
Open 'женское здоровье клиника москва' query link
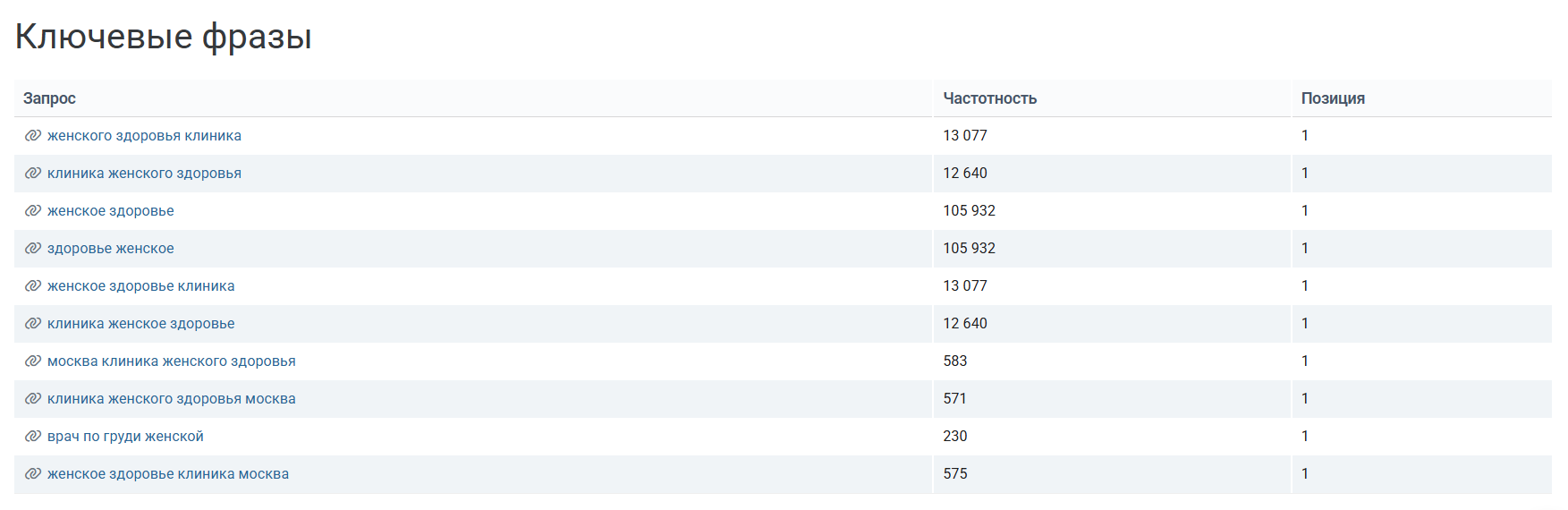point(168,474)
